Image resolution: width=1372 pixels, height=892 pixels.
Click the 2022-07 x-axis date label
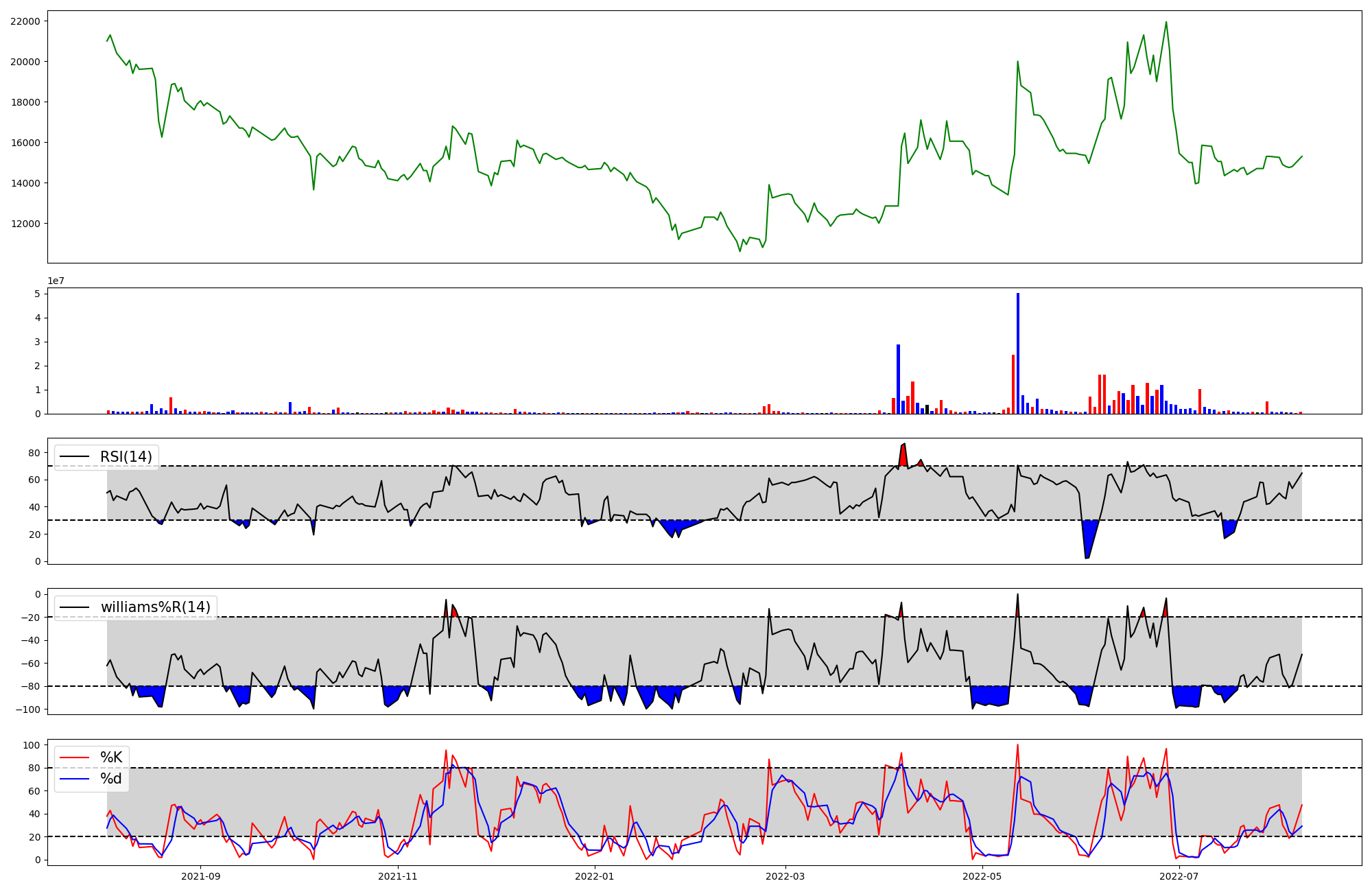(x=1179, y=876)
